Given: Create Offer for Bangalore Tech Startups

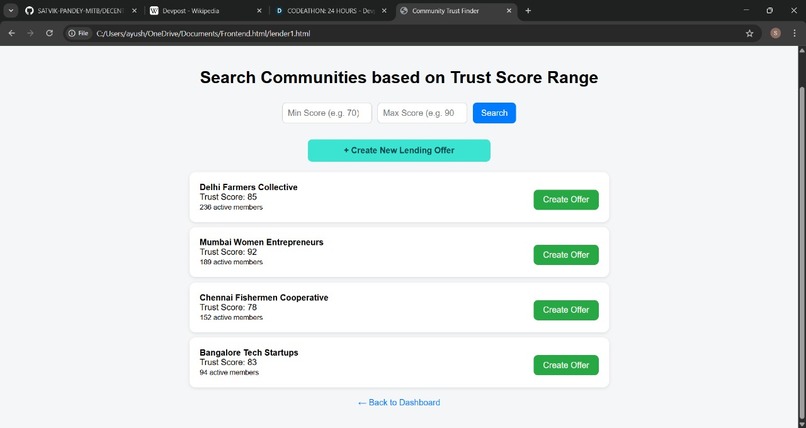Looking at the screenshot, I should (566, 365).
